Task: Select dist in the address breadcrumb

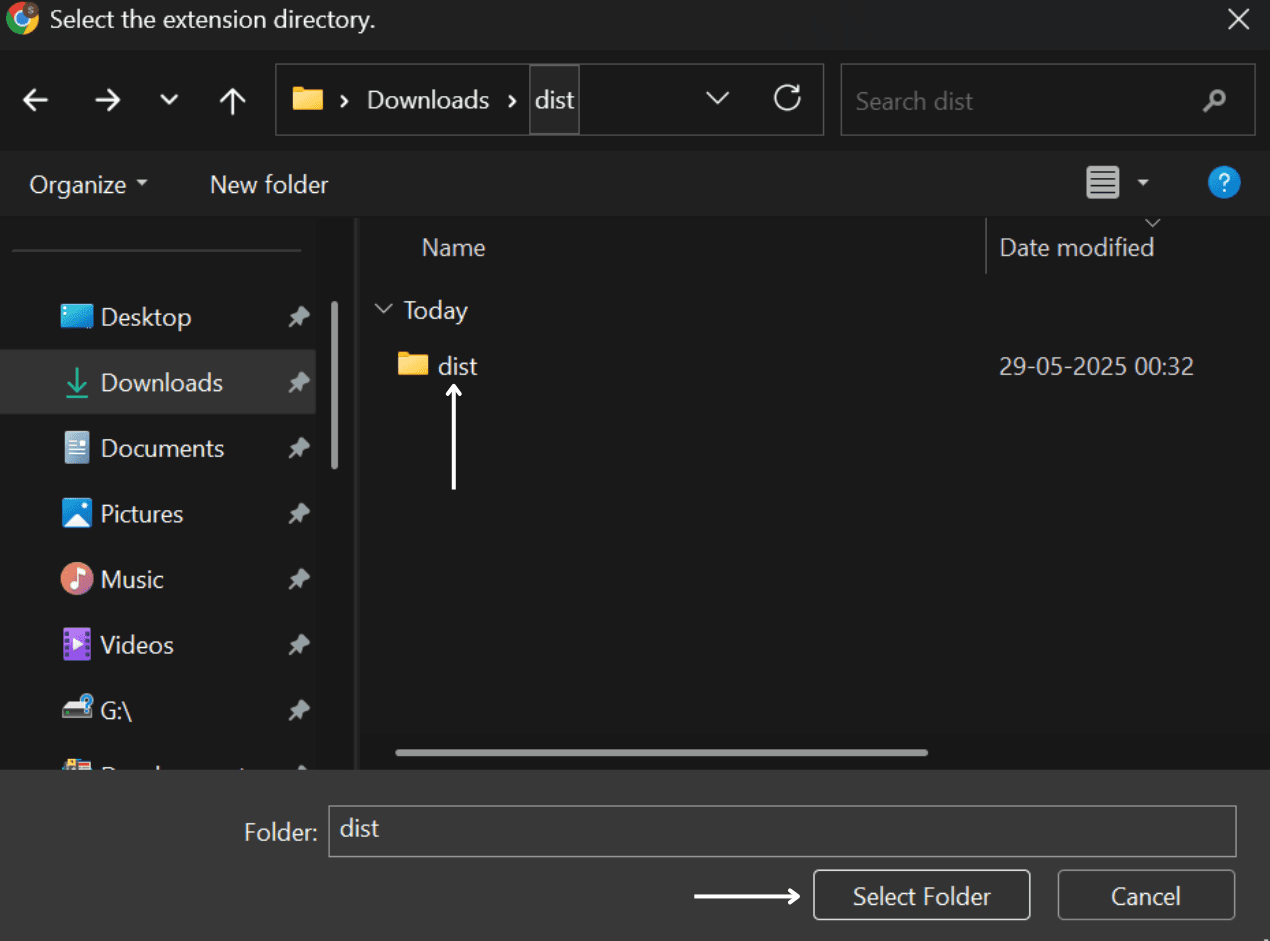Action: click(555, 100)
